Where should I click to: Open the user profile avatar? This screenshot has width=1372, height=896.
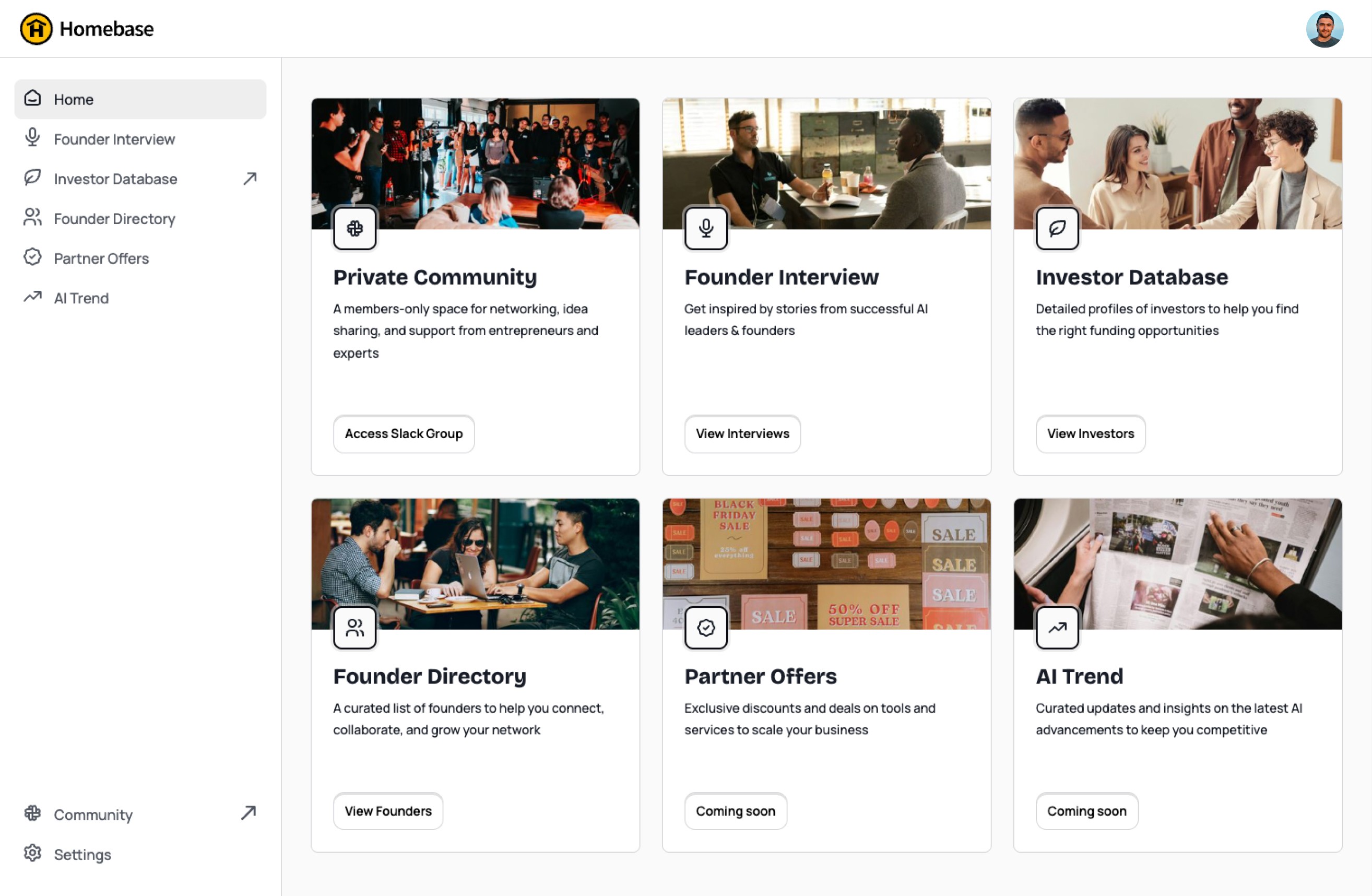pyautogui.click(x=1324, y=29)
